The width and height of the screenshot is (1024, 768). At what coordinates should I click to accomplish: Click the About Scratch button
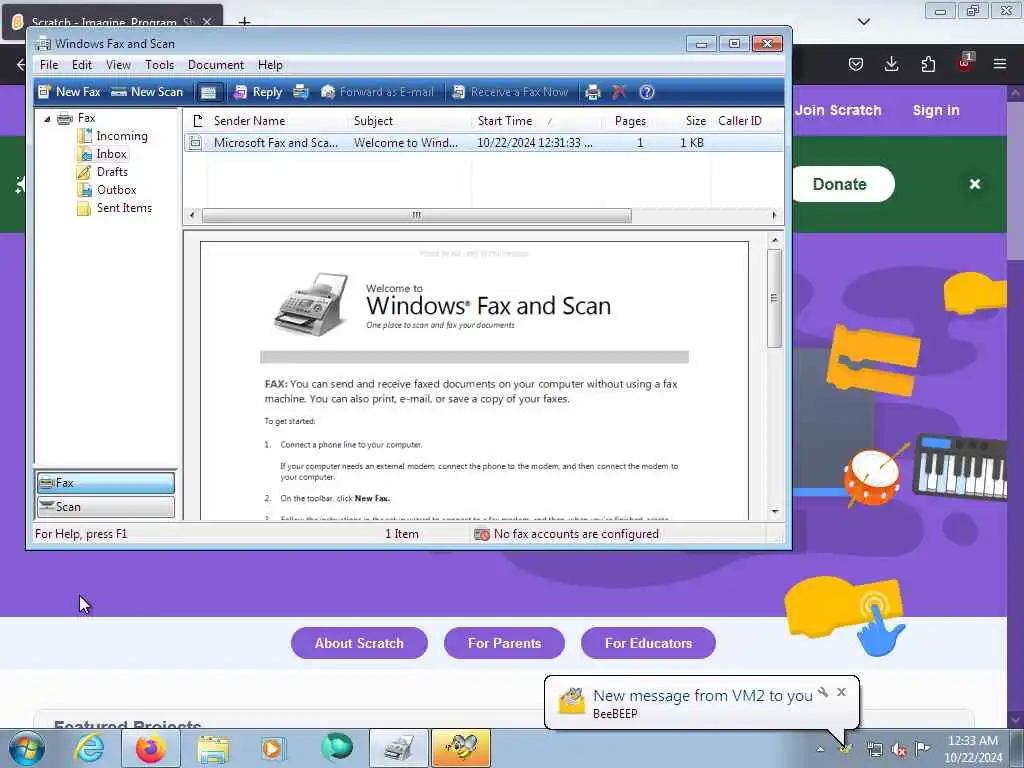click(359, 643)
